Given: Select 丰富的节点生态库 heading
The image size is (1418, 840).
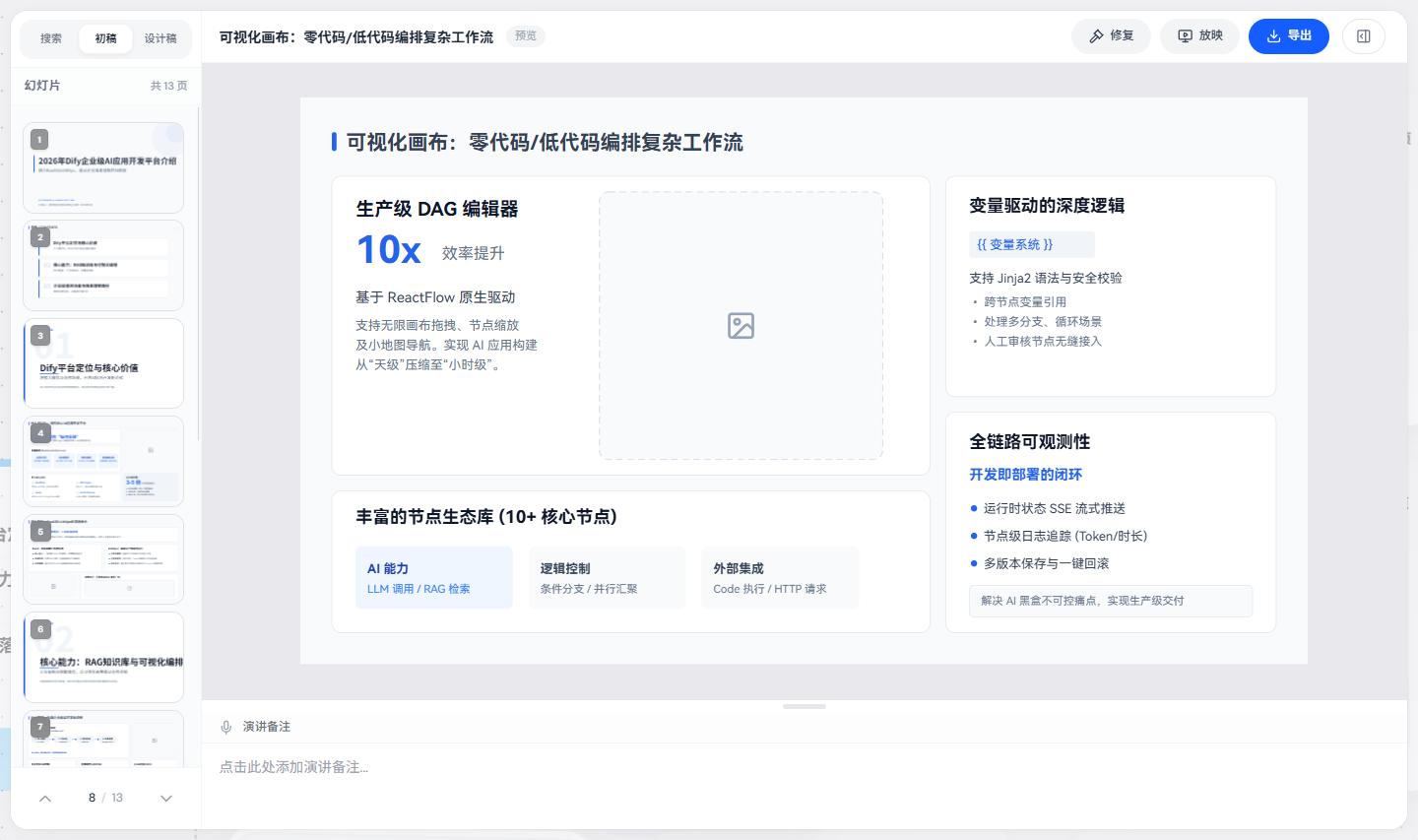Looking at the screenshot, I should tap(486, 517).
